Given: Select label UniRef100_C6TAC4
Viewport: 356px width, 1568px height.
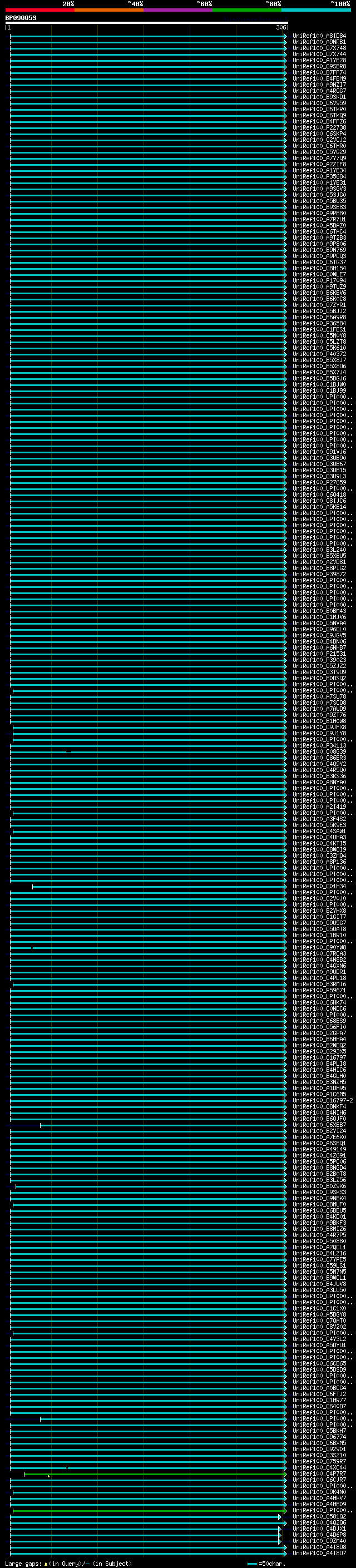Looking at the screenshot, I should coord(319,231).
